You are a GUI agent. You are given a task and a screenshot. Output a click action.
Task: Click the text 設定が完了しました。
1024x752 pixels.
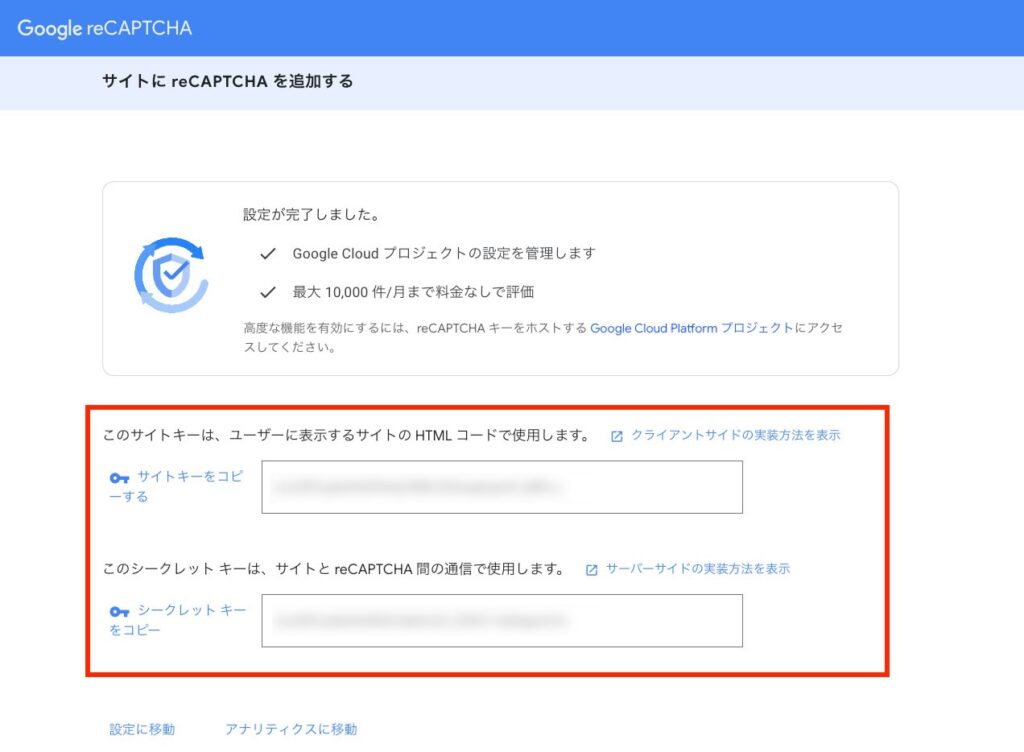tap(312, 215)
